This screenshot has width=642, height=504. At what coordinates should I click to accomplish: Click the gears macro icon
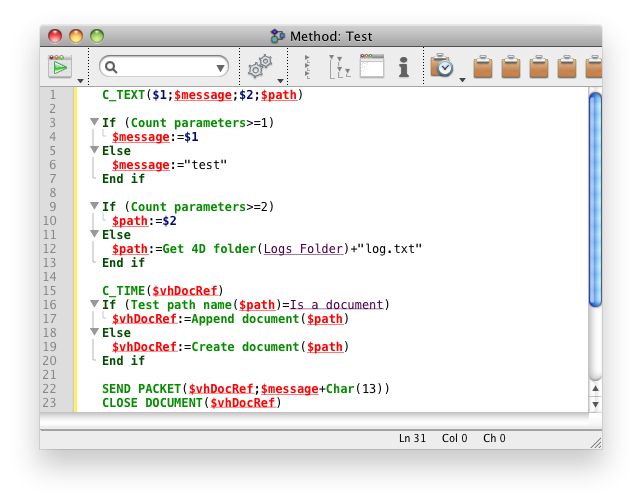pos(259,67)
